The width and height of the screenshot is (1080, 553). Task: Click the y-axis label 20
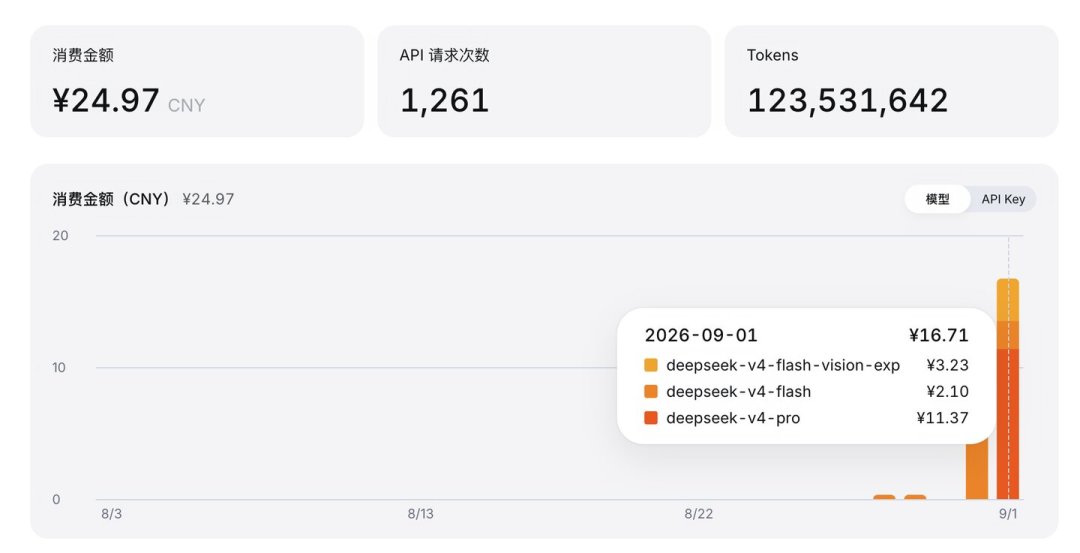(x=60, y=236)
